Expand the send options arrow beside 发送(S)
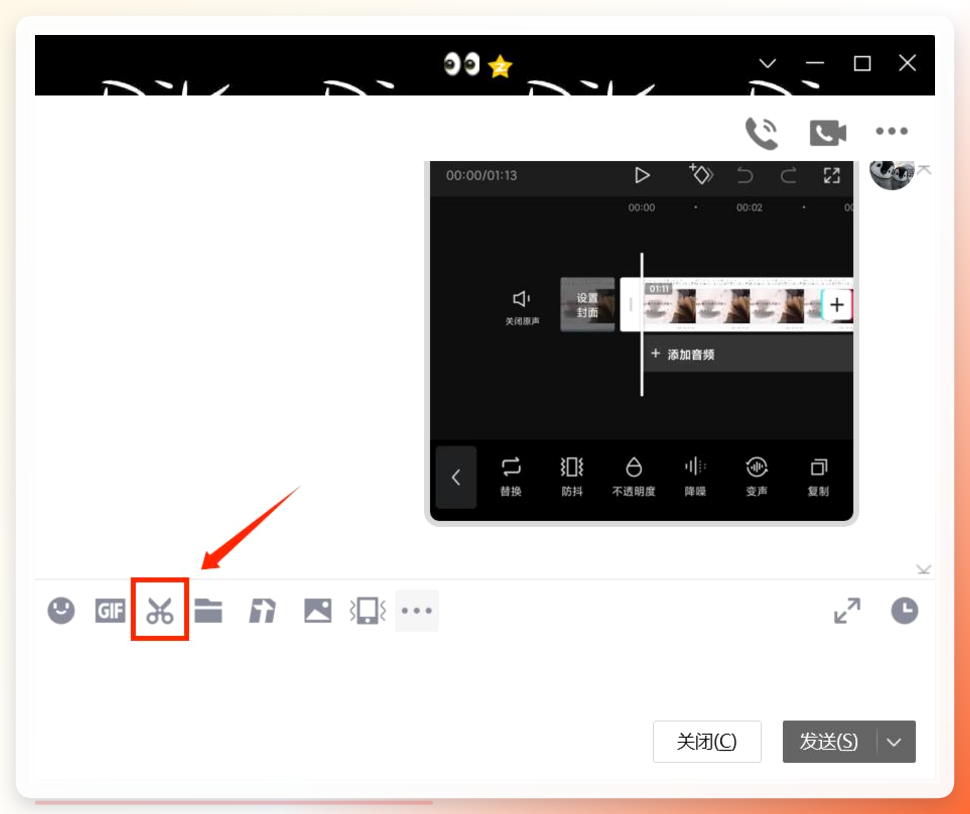 coord(895,742)
